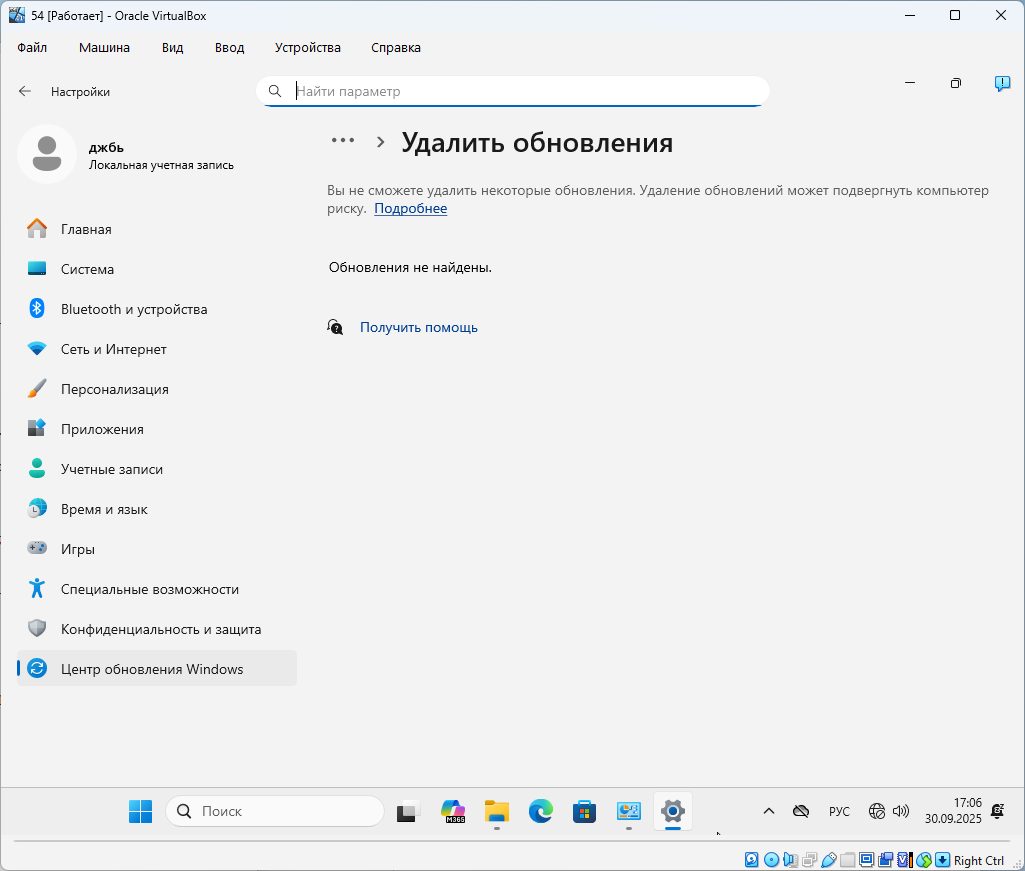Open Сеть и Интернет settings
Viewport: 1025px width, 871px height.
click(x=113, y=349)
